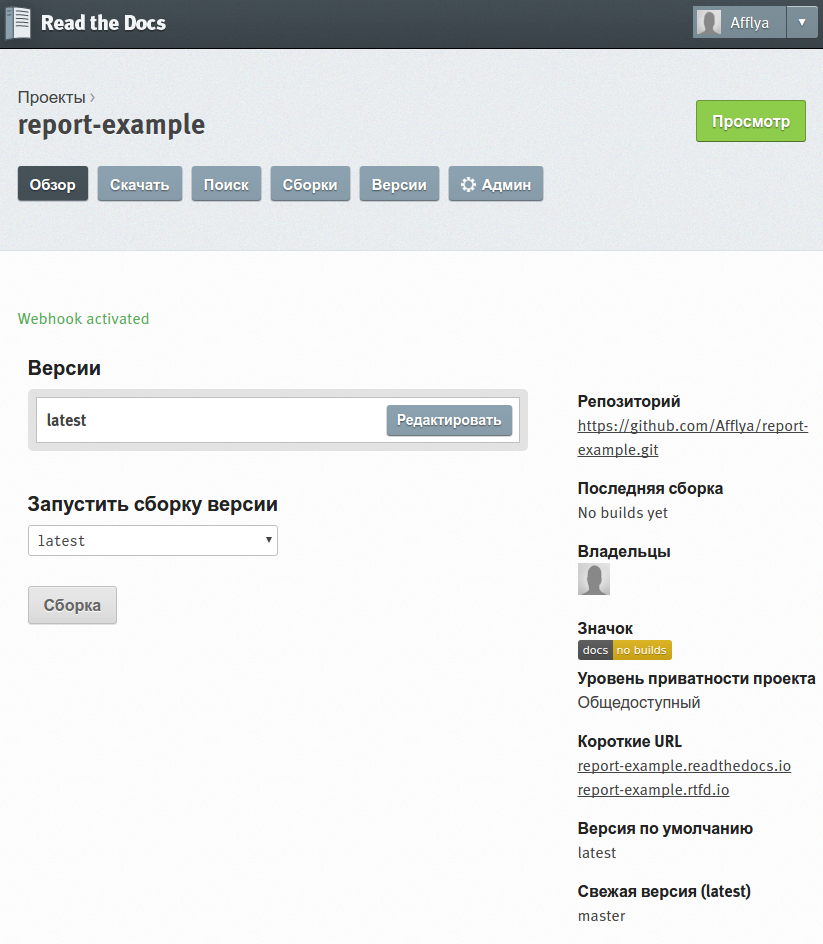This screenshot has height=944, width=823.
Task: Switch to the Поиск tab
Action: [x=226, y=184]
